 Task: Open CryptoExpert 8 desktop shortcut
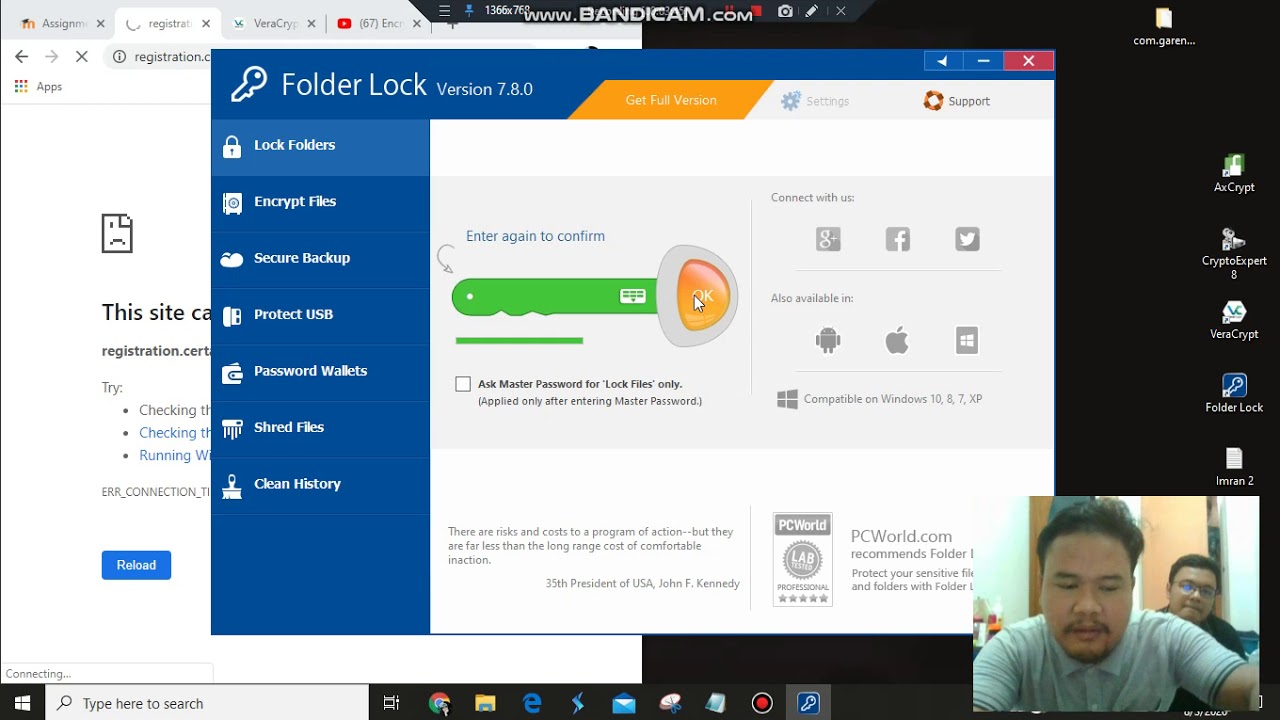[1234, 254]
